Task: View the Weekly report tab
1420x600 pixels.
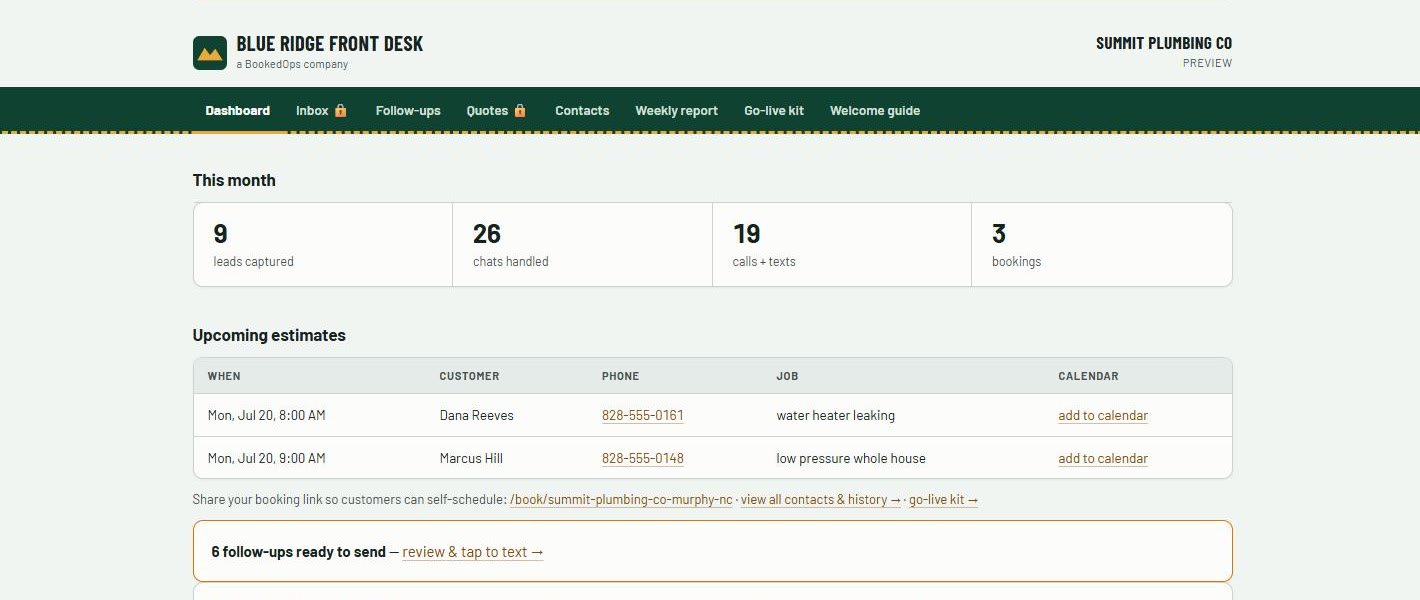Action: [x=677, y=111]
